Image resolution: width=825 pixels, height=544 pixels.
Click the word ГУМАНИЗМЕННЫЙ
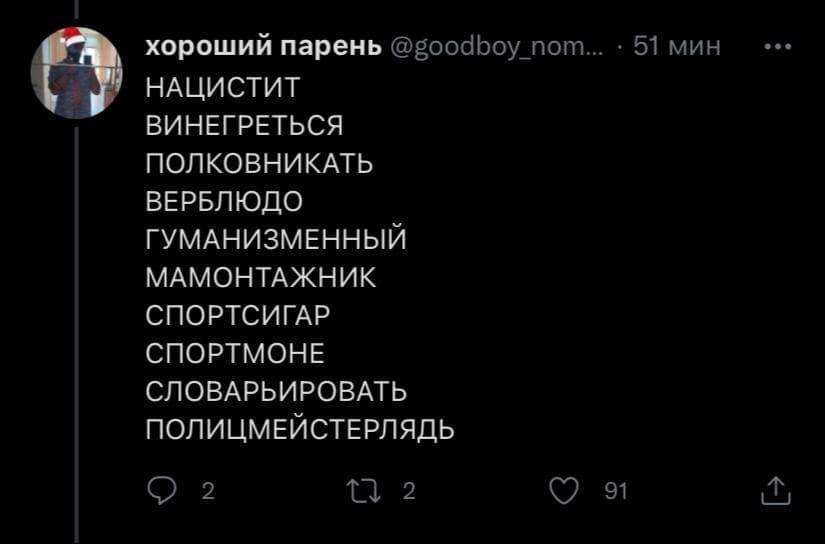point(276,241)
